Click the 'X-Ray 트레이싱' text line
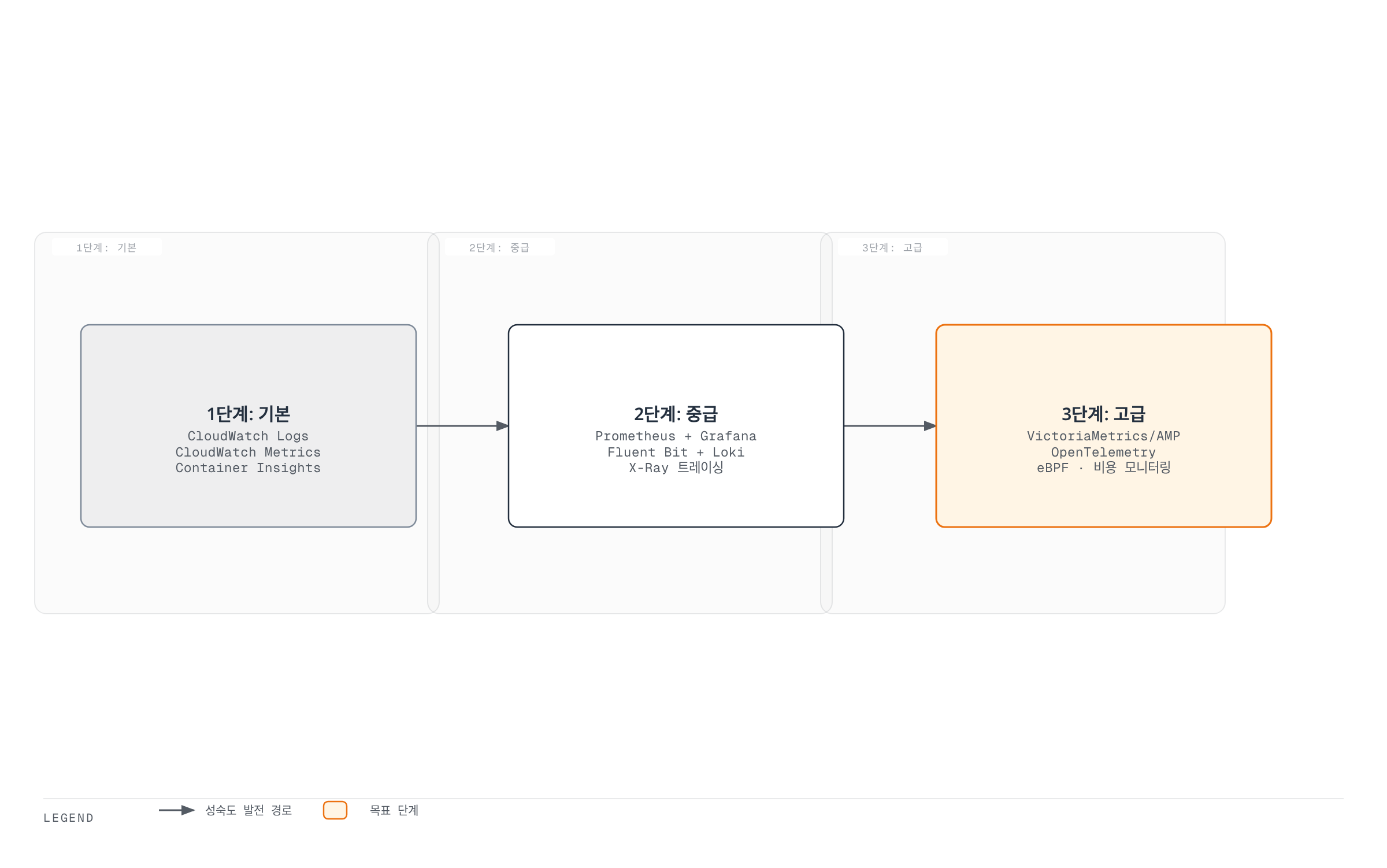The width and height of the screenshot is (1387, 868). [676, 468]
